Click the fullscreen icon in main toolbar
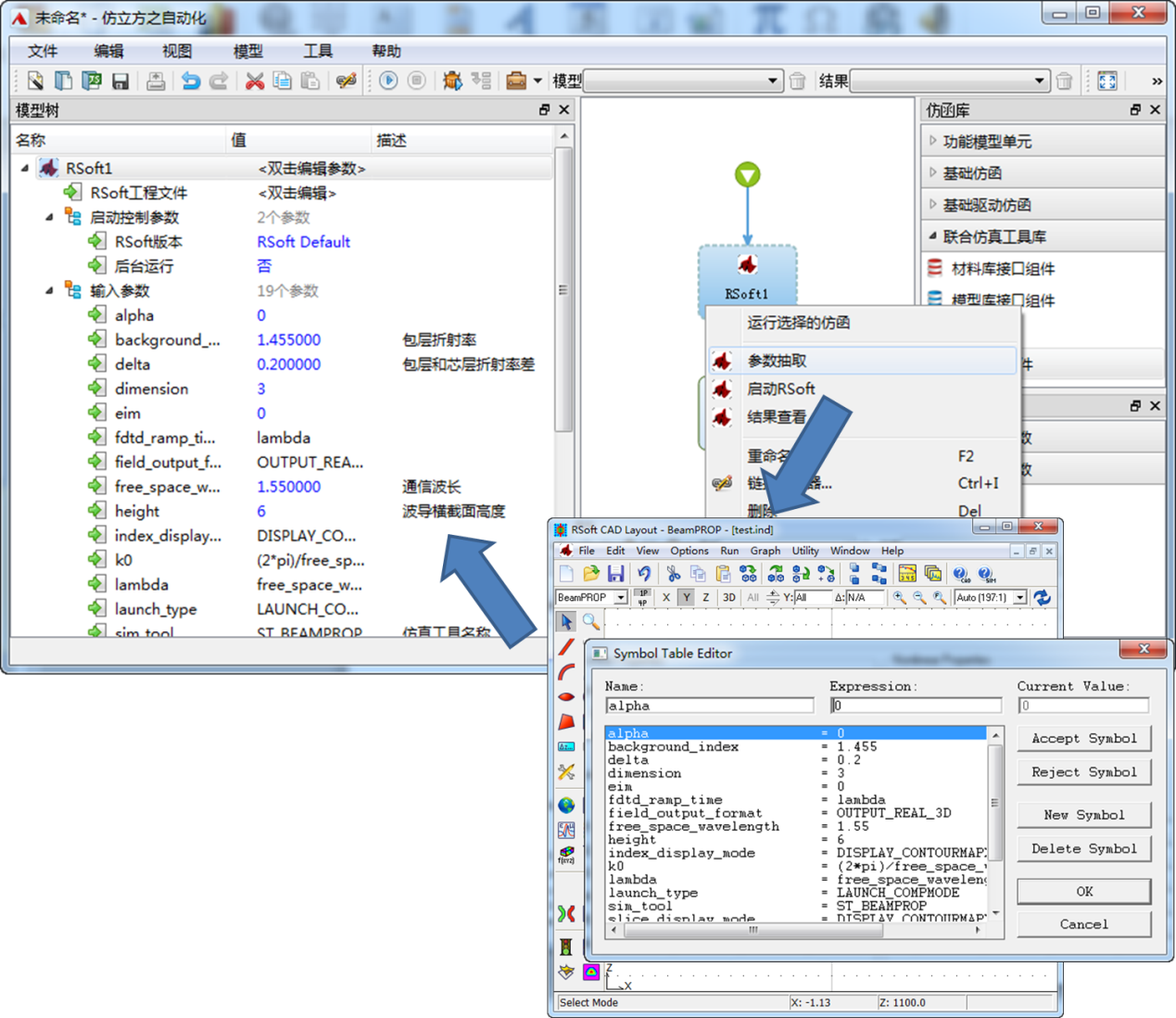The width and height of the screenshot is (1176, 1018). click(1107, 81)
